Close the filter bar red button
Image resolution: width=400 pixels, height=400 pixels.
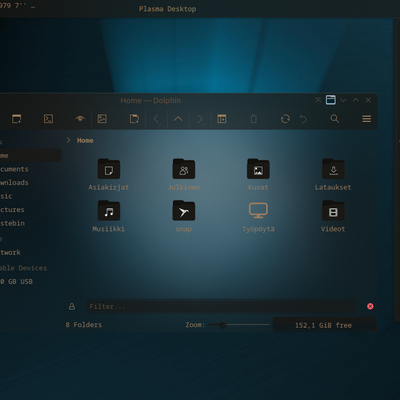click(x=370, y=306)
